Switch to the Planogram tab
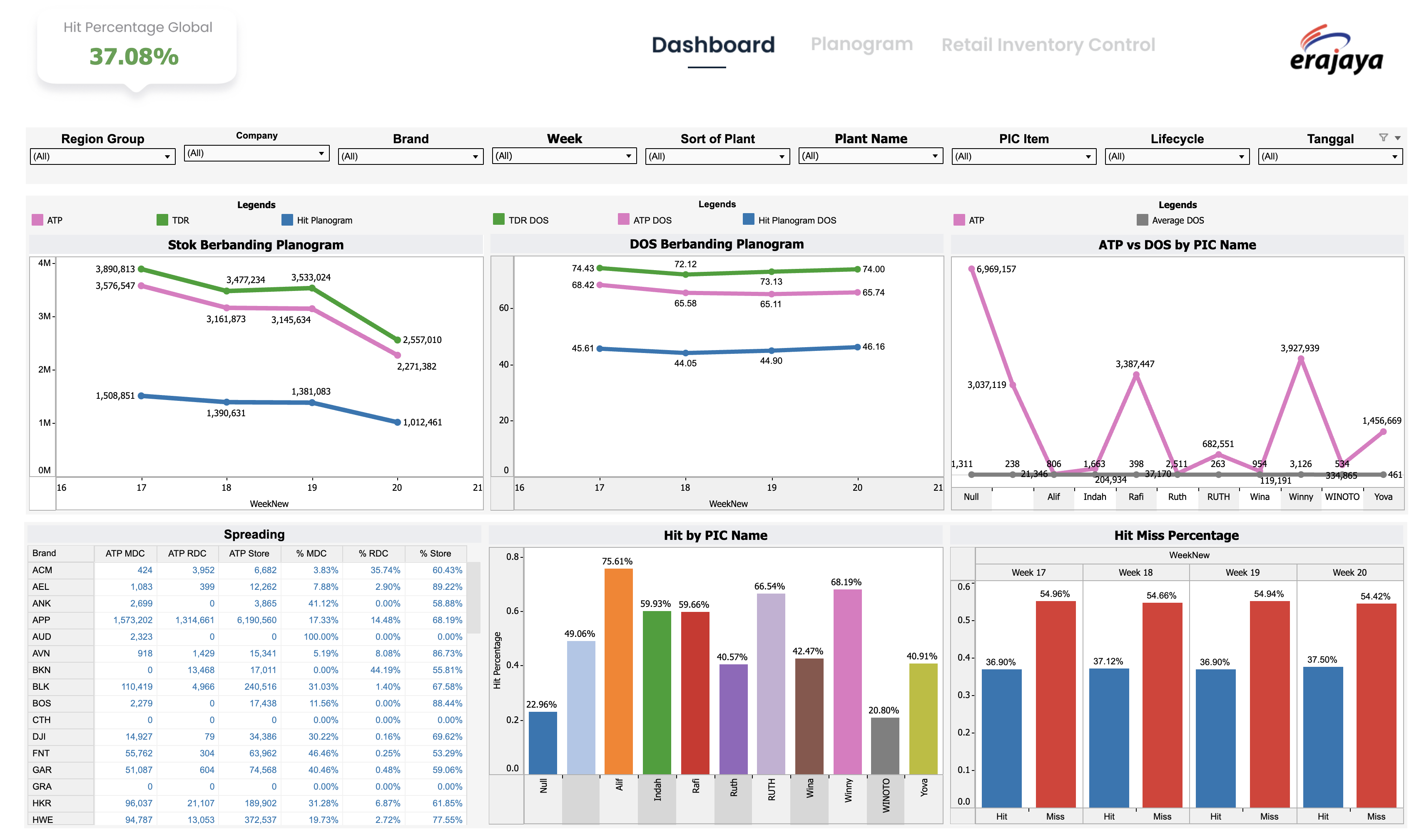 coord(861,44)
